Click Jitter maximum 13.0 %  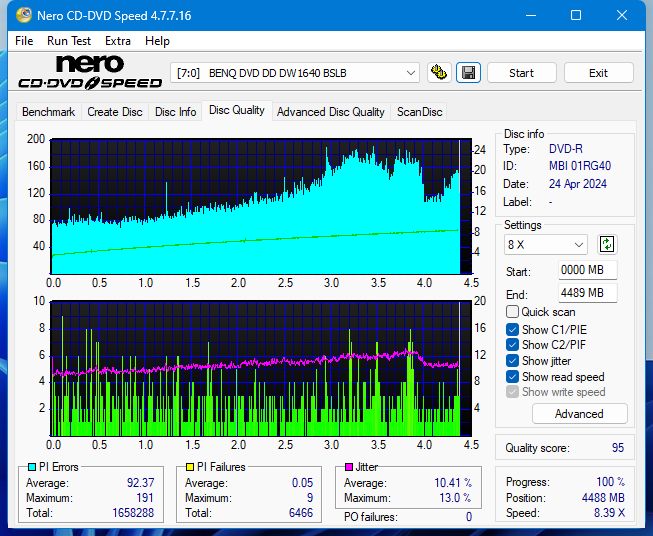pos(456,498)
